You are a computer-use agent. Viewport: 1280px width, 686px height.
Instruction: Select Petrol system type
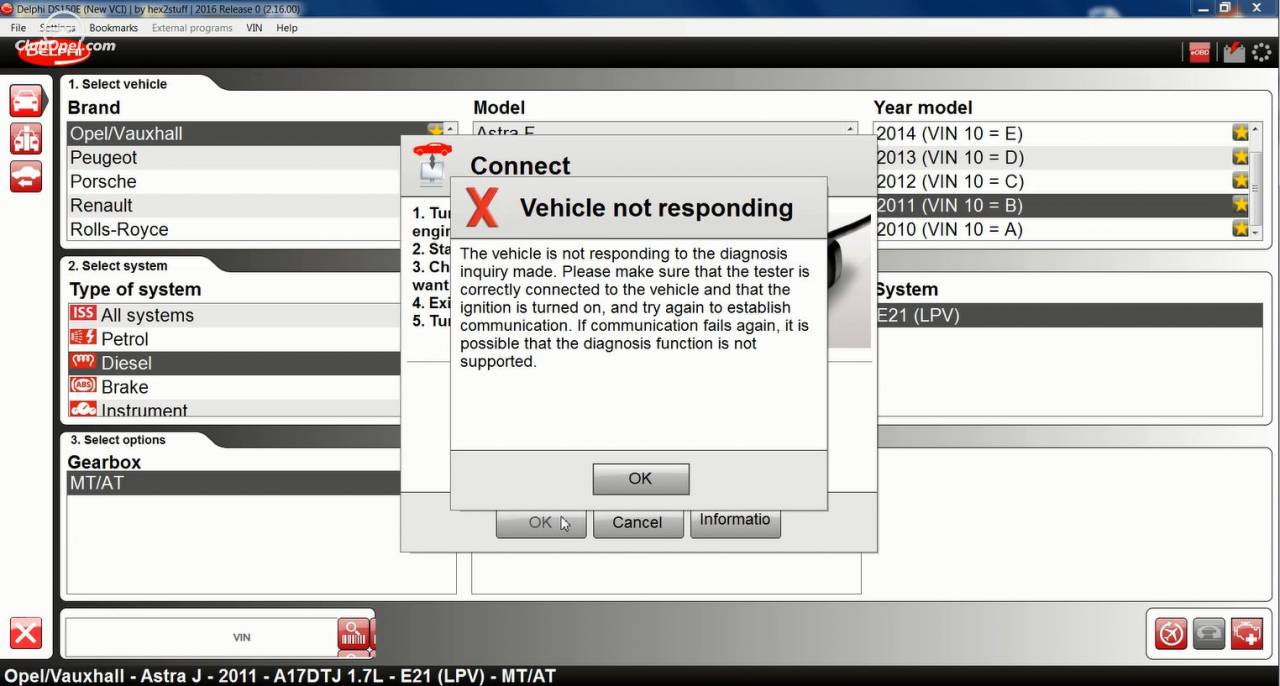pyautogui.click(x=234, y=338)
